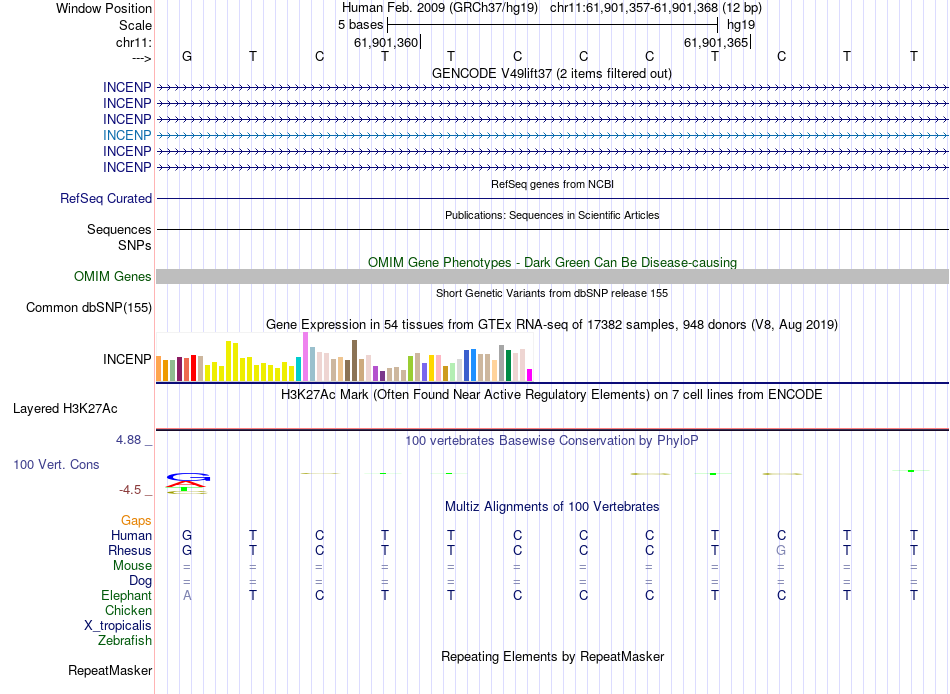The width and height of the screenshot is (950, 694).
Task: Click the 61,901,360 ruler coordinate
Action: 386,42
